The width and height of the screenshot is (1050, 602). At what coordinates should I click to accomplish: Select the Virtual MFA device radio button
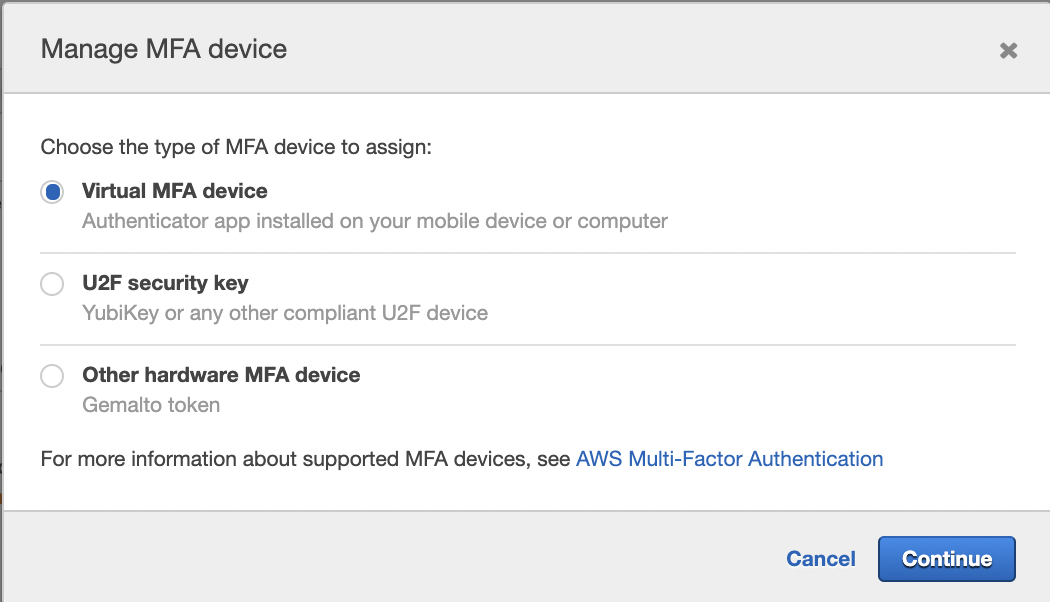pos(51,191)
